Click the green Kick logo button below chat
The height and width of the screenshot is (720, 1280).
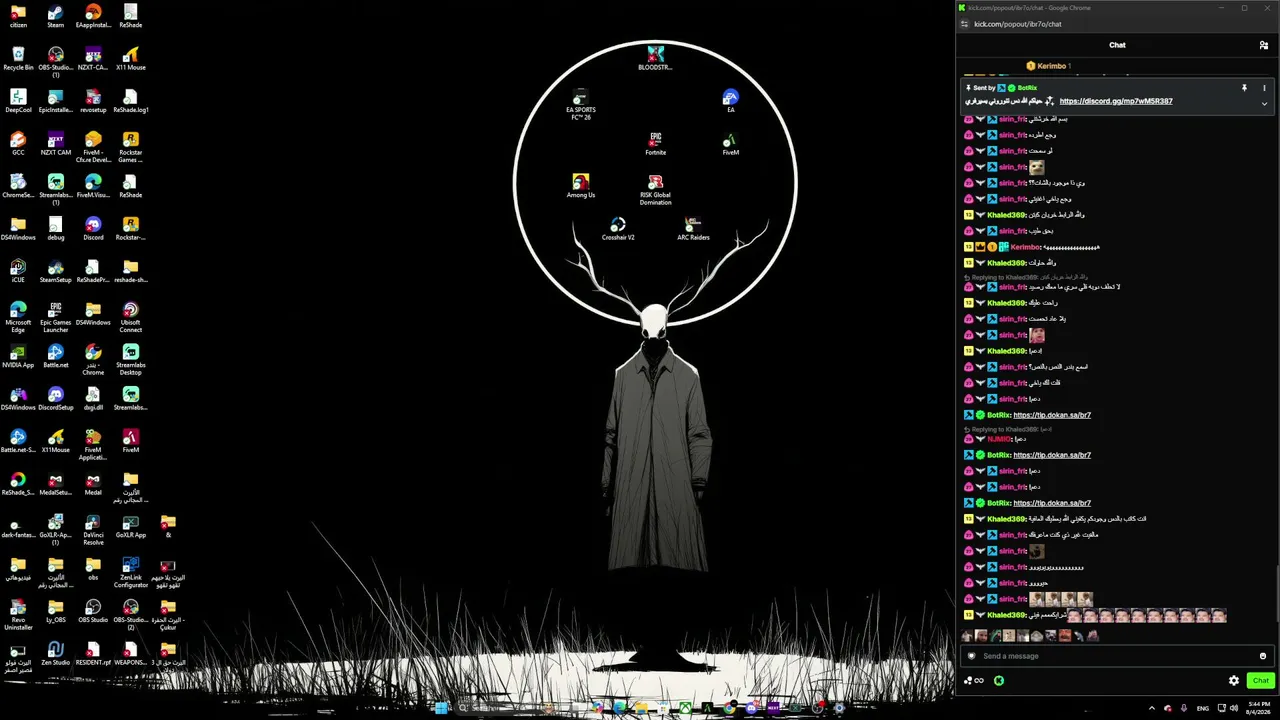point(999,681)
